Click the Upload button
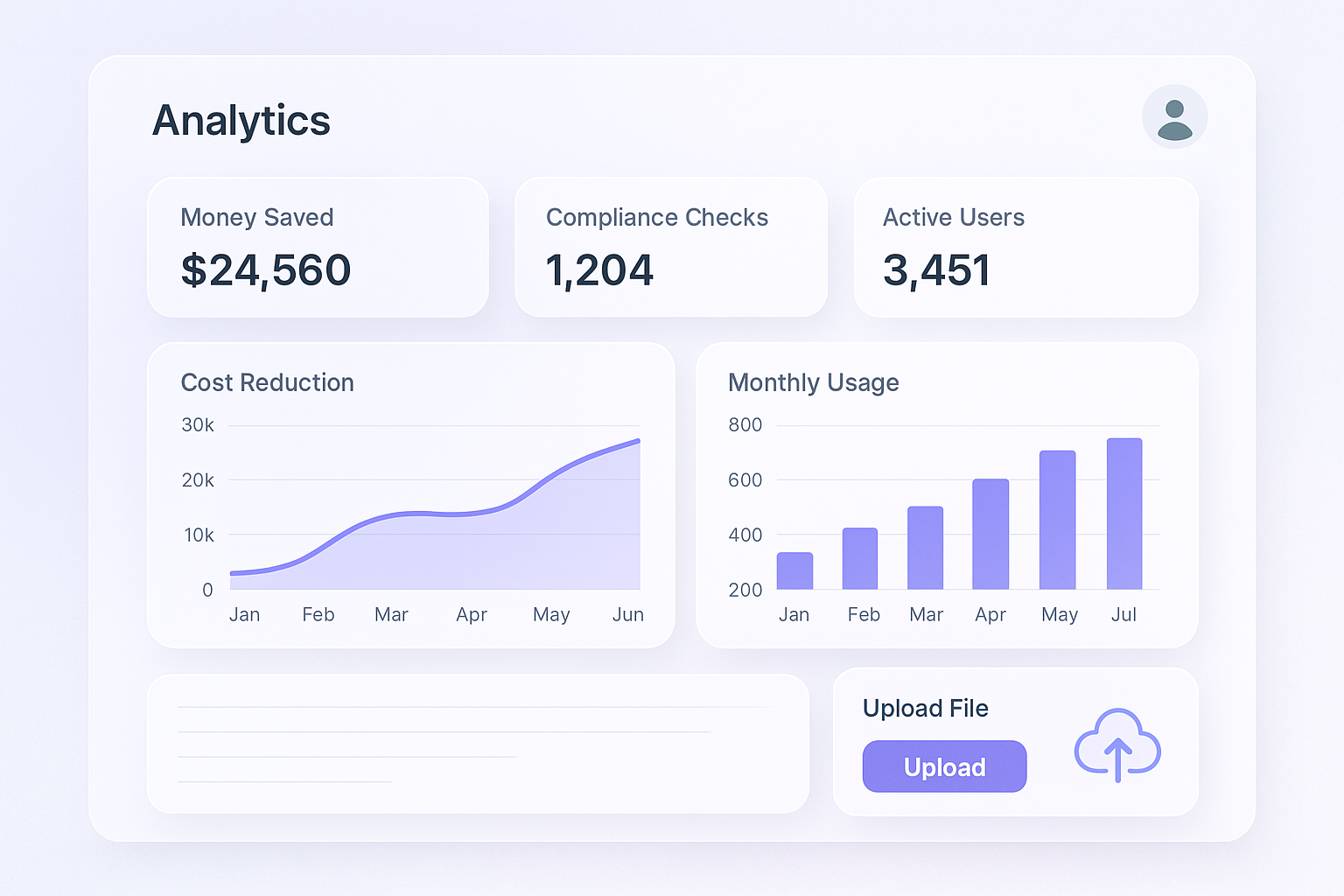1344x896 pixels. pyautogui.click(x=944, y=766)
